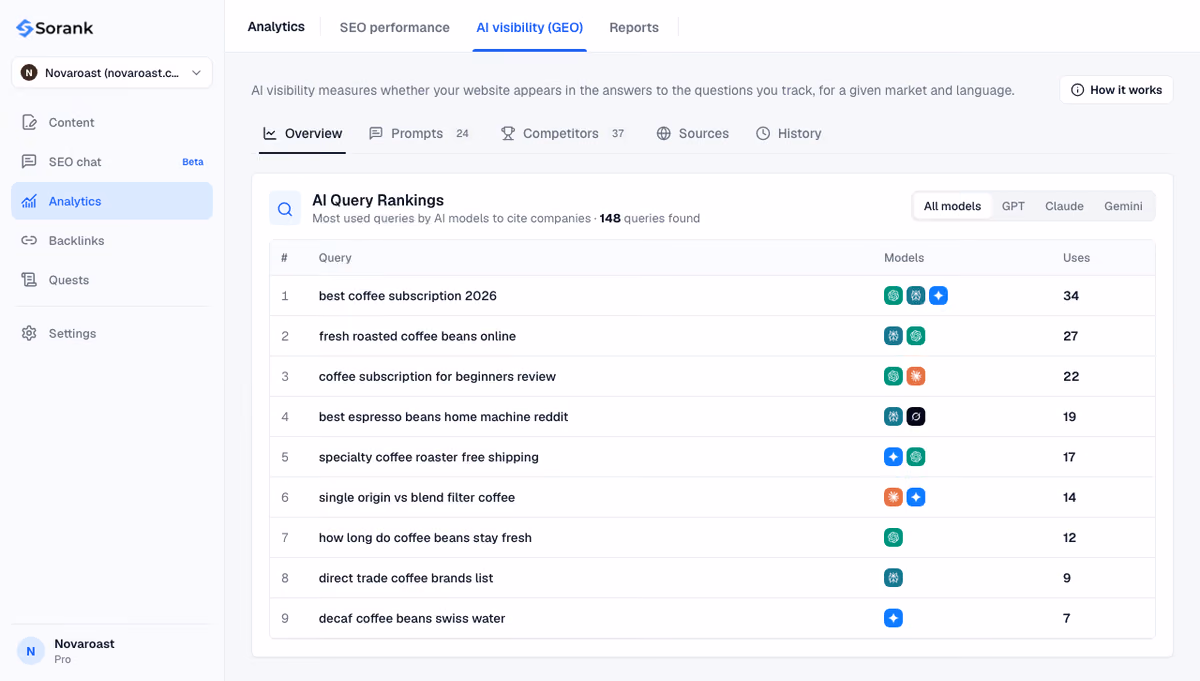Open Backlinks via its chain-link icon

click(29, 241)
